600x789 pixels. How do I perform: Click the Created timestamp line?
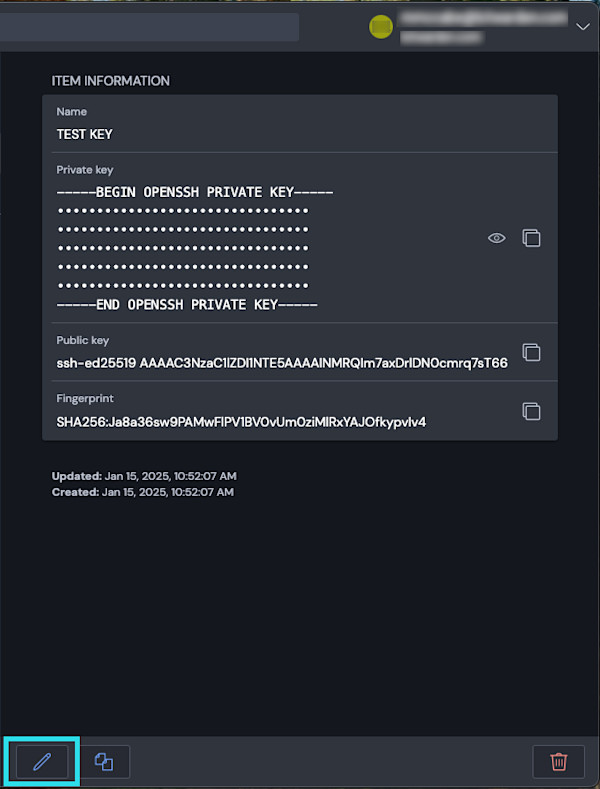pos(143,492)
